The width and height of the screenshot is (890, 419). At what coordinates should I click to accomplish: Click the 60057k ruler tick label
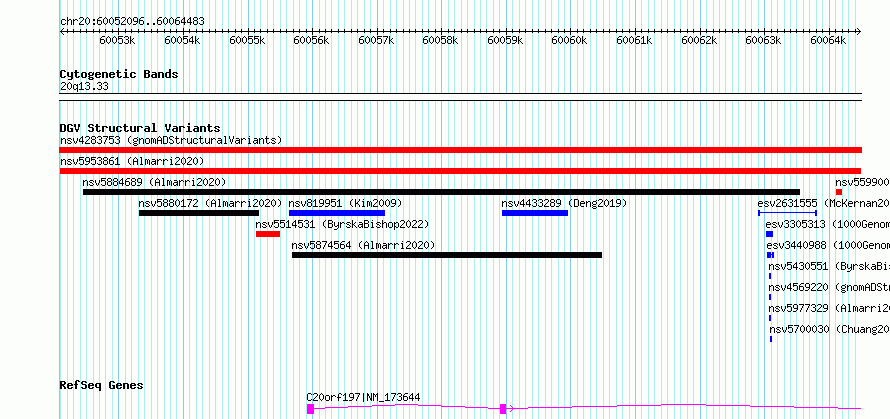click(x=376, y=40)
